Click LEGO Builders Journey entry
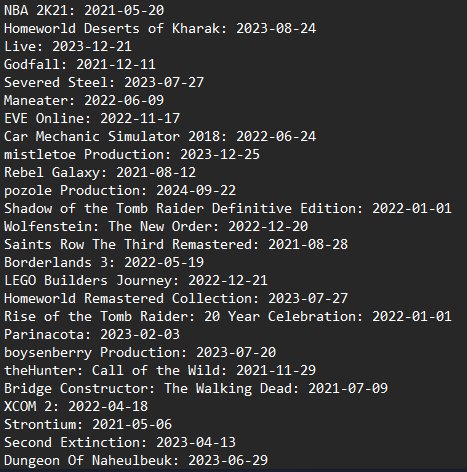The image size is (467, 472). click(x=136, y=280)
